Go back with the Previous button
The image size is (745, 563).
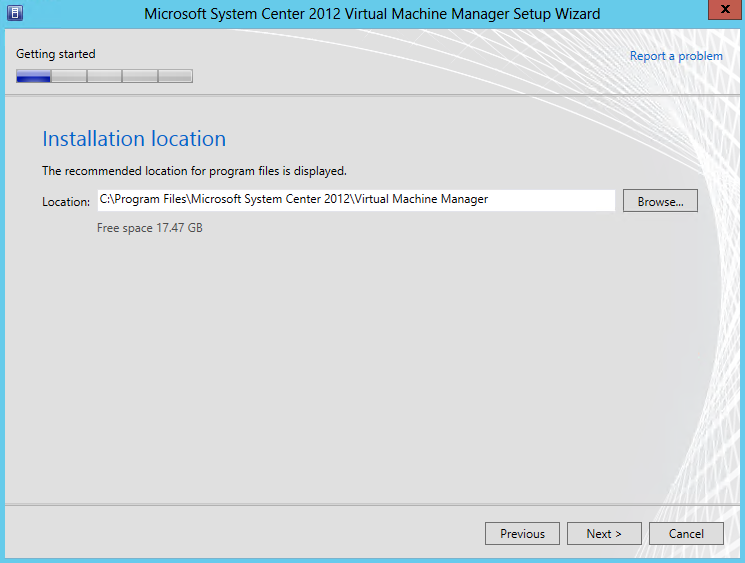(x=522, y=534)
